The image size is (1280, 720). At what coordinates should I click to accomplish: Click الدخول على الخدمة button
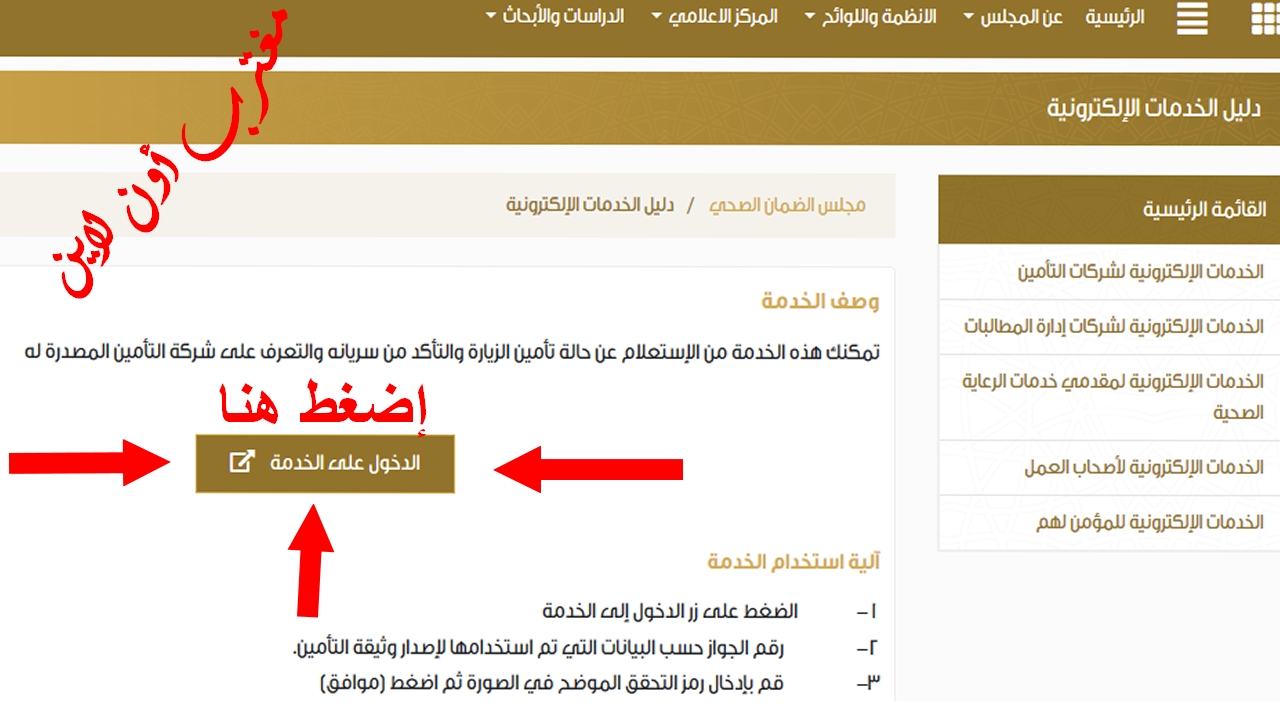[x=325, y=464]
